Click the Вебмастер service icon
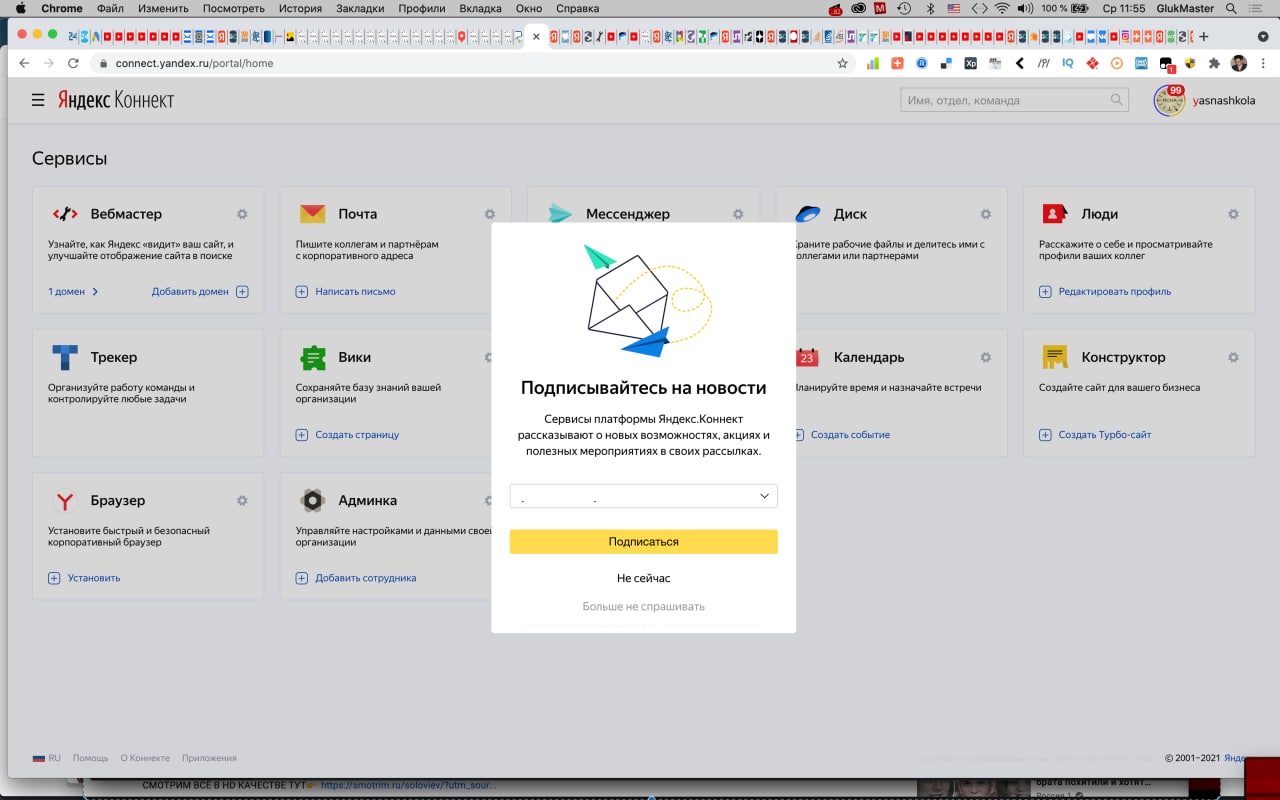Image resolution: width=1280 pixels, height=800 pixels. (x=65, y=214)
